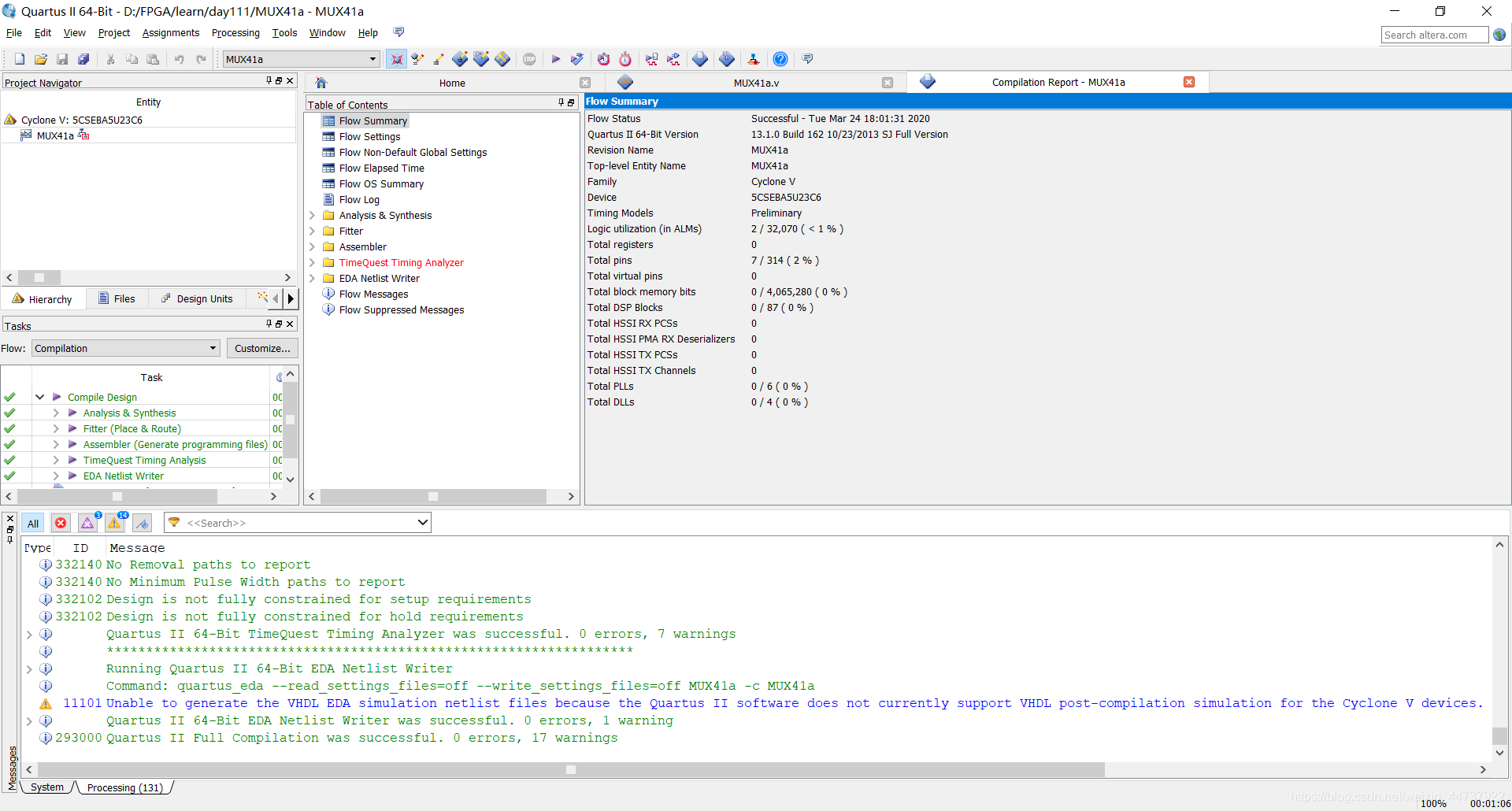Start Compilation with the purple play icon
Viewport: 1512px width, 811px height.
[x=556, y=59]
